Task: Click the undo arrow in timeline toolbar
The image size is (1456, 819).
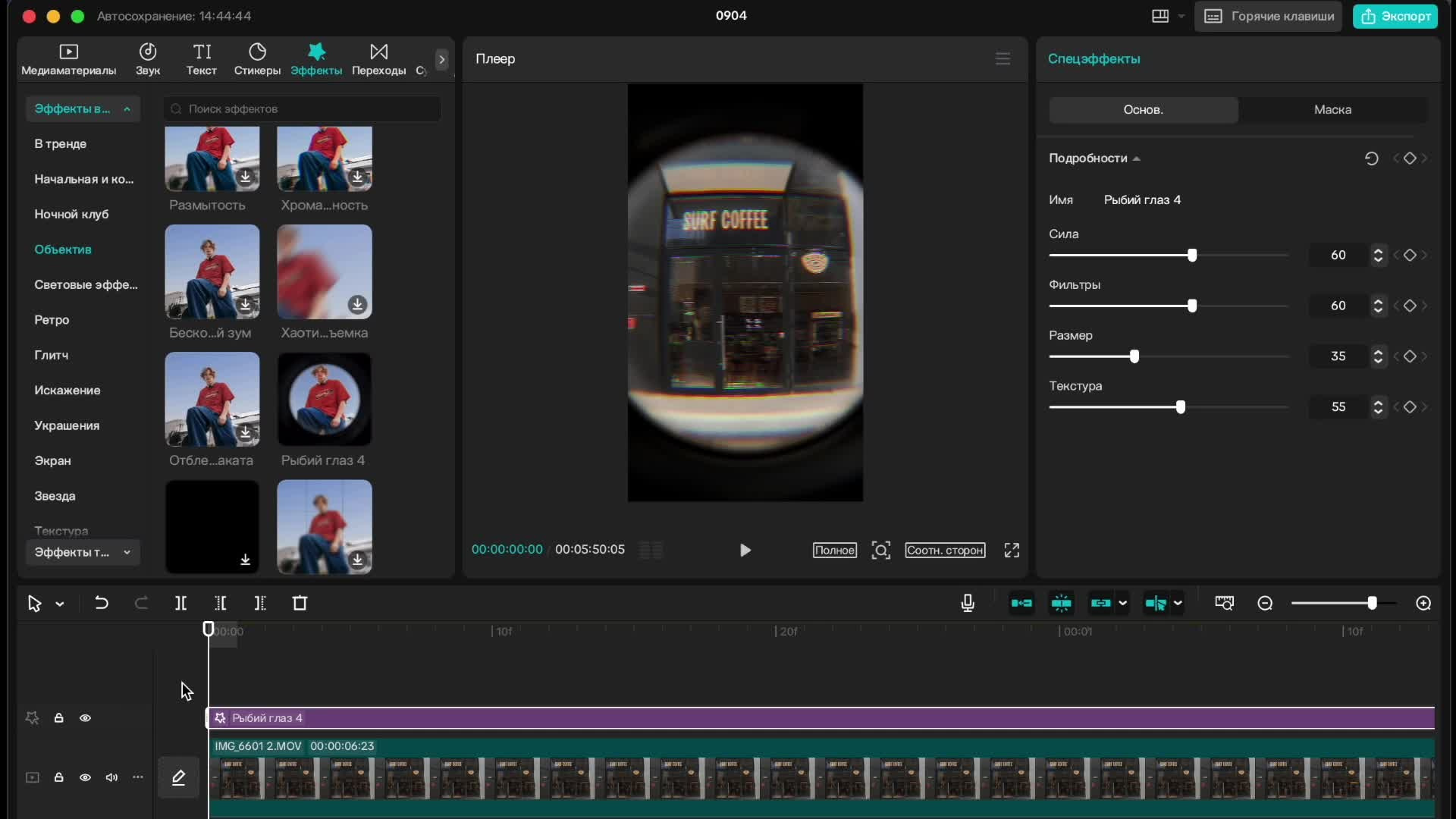Action: pyautogui.click(x=101, y=603)
